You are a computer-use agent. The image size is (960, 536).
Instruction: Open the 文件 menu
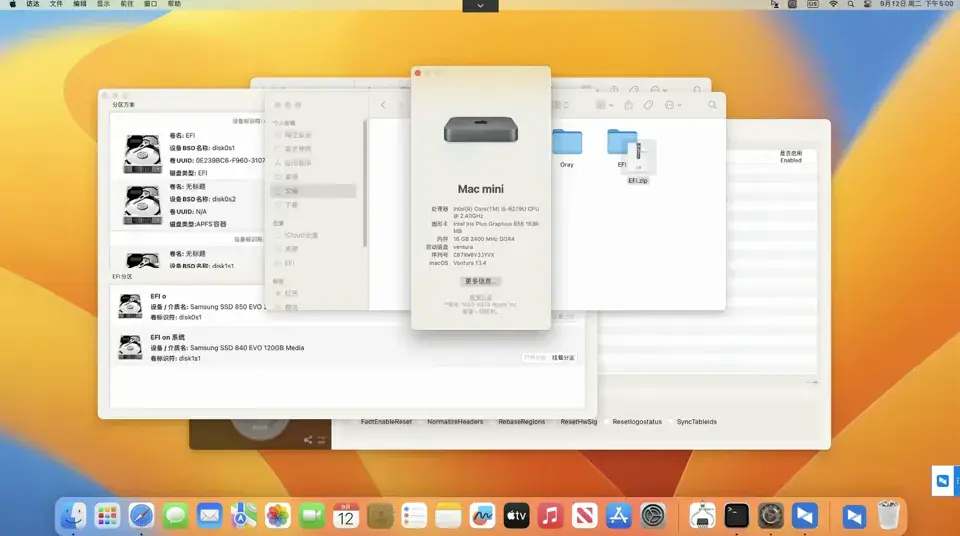click(x=56, y=4)
